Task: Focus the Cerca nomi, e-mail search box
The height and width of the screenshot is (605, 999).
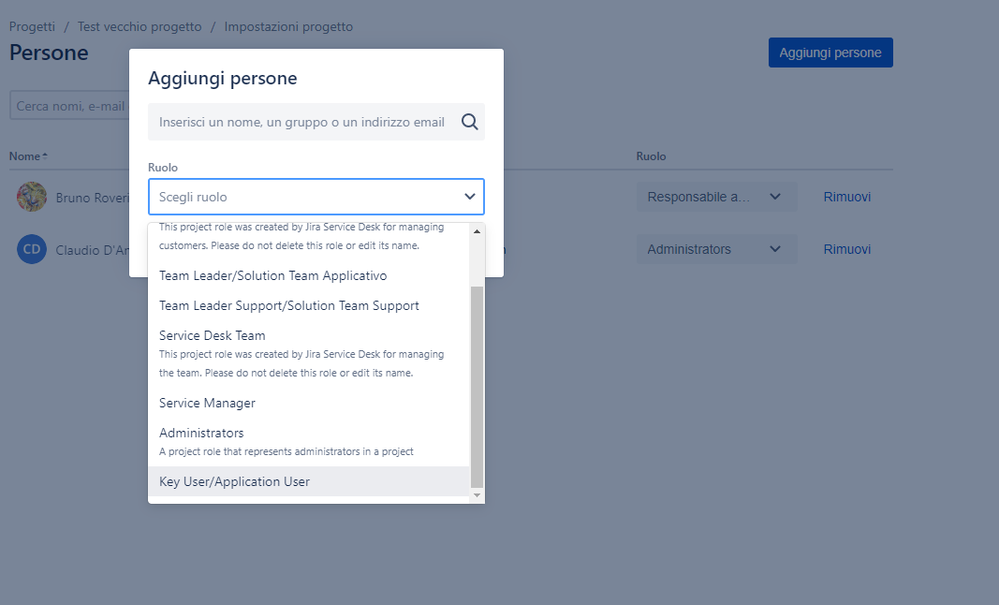Action: (x=69, y=106)
